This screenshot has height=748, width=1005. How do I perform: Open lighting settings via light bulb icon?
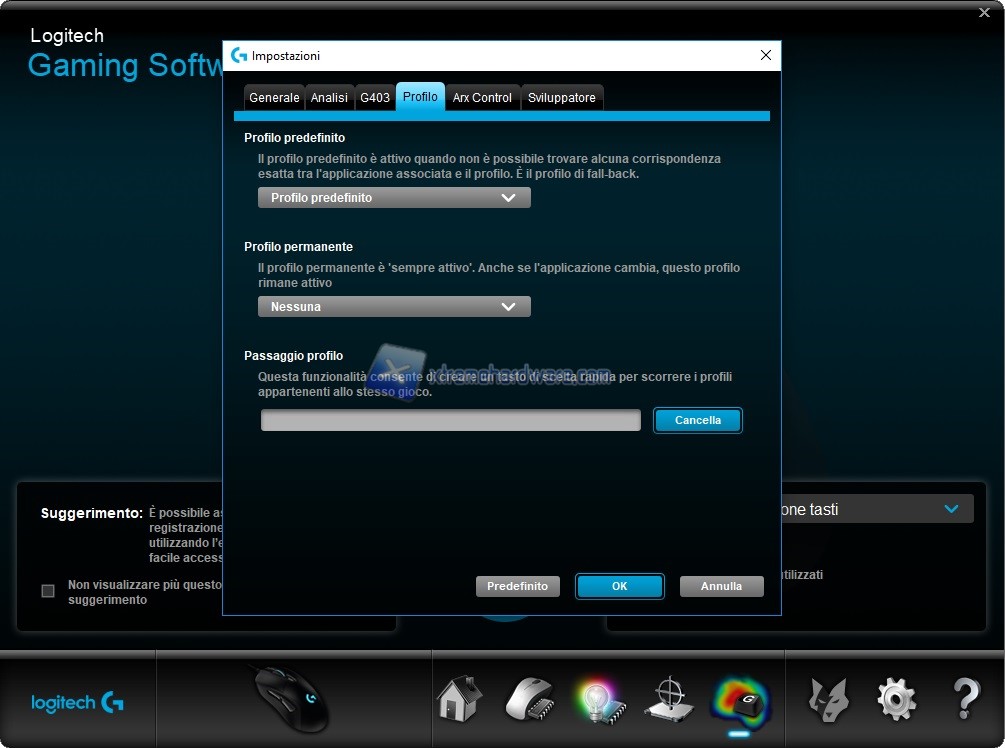coord(598,698)
